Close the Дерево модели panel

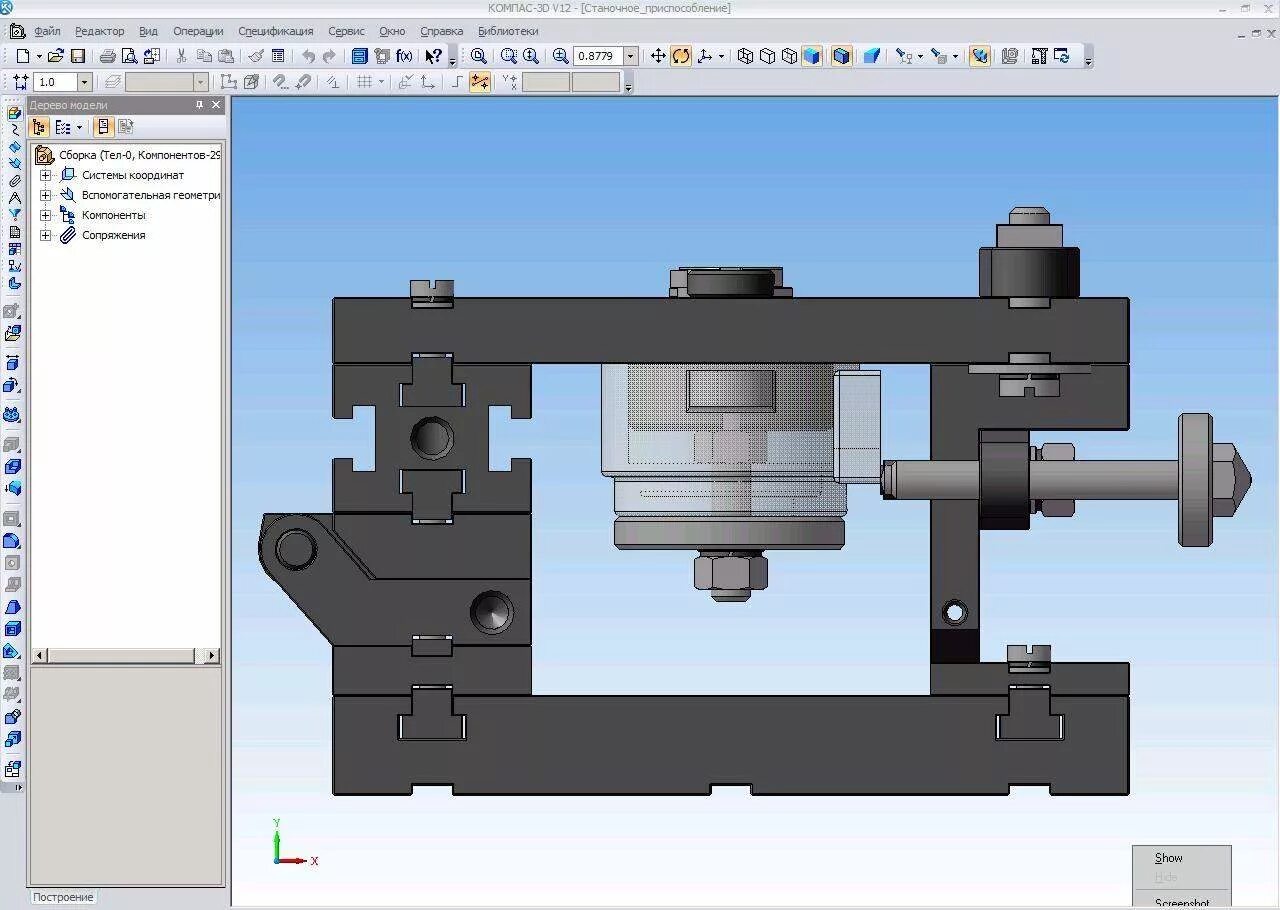point(217,104)
